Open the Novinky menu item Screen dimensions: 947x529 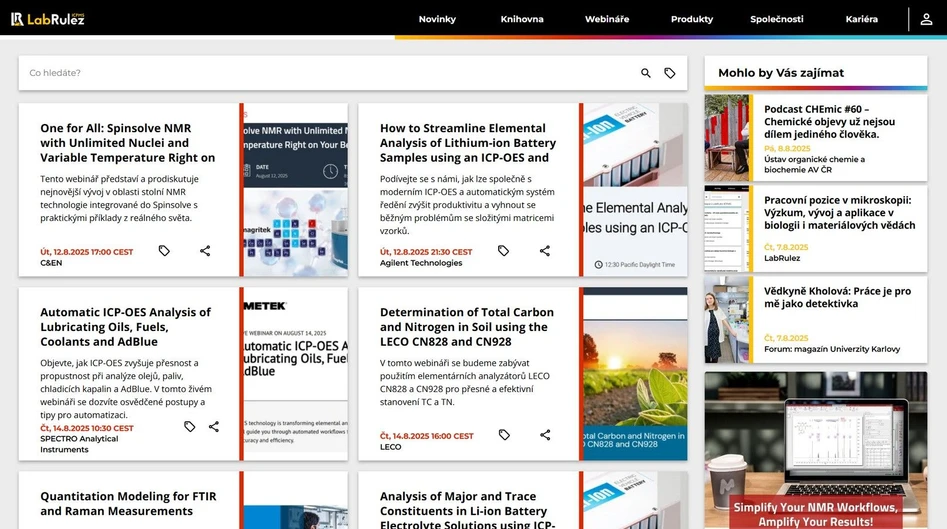[x=437, y=19]
